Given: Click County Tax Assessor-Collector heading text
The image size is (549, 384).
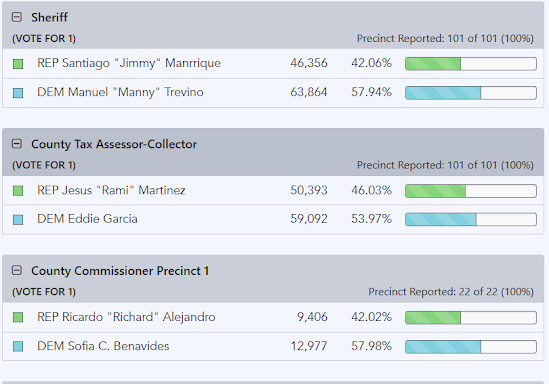Looking at the screenshot, I should [114, 144].
